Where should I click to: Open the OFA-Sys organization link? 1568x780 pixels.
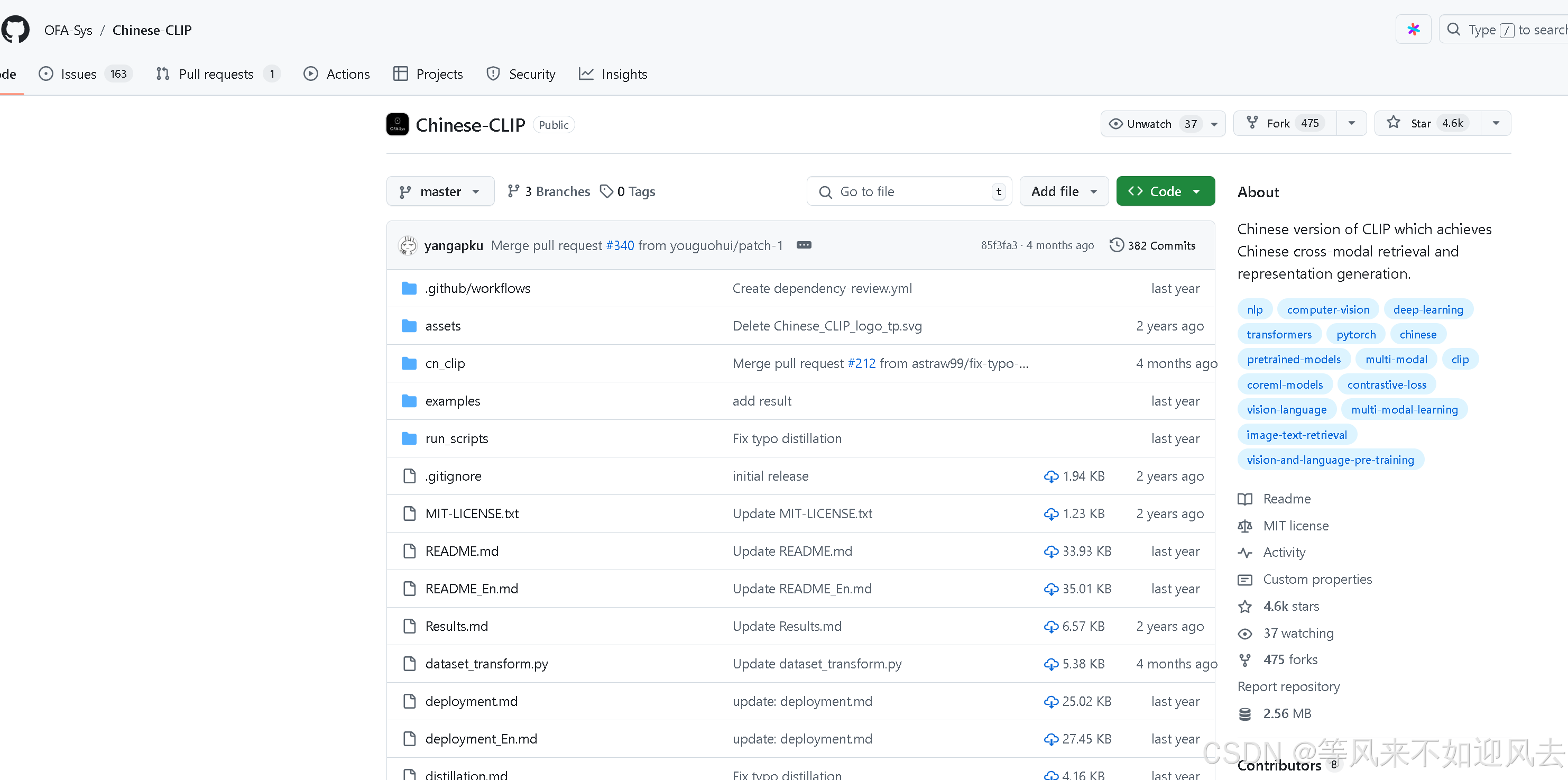point(68,30)
